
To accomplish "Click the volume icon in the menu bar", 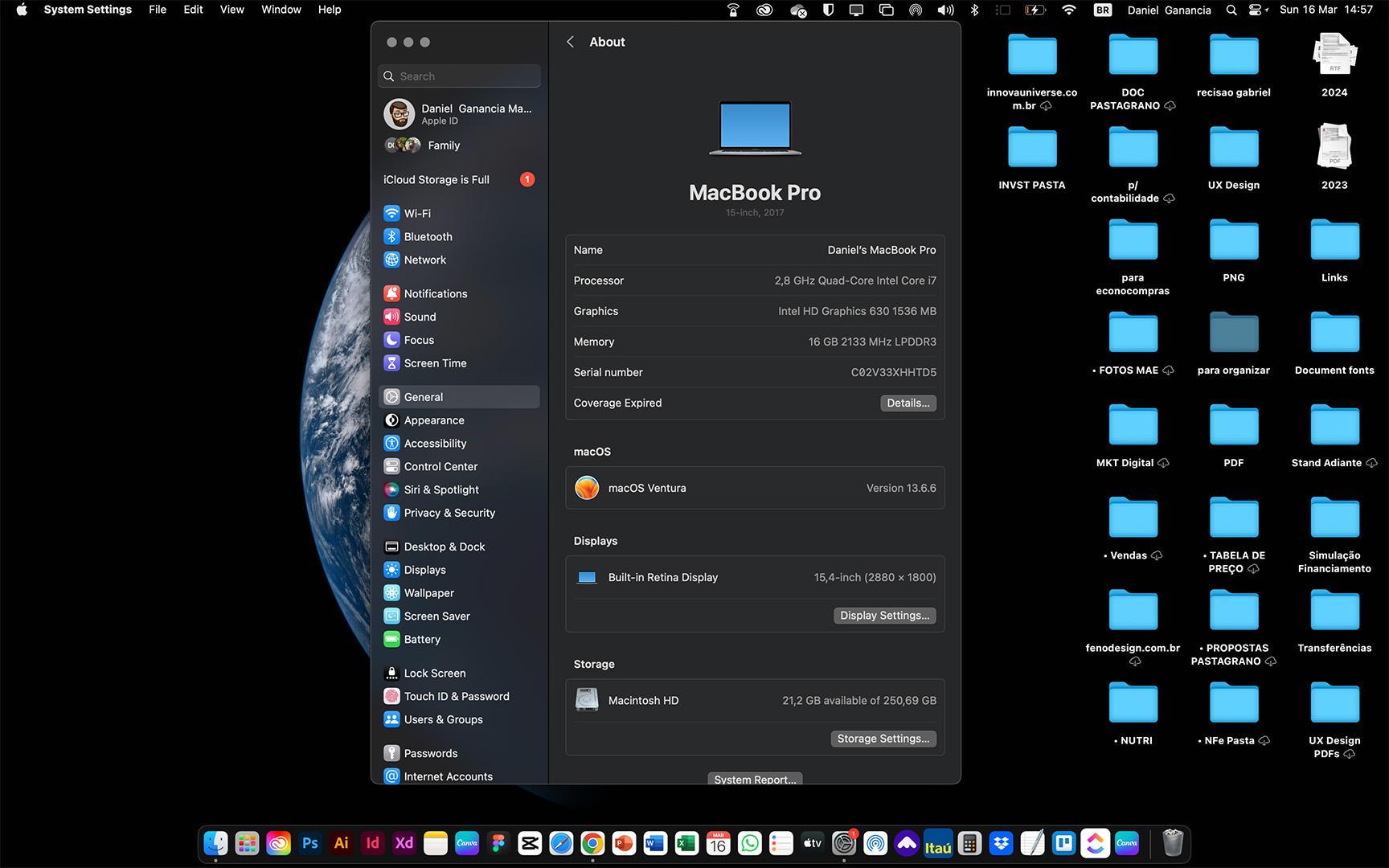I will point(946,10).
